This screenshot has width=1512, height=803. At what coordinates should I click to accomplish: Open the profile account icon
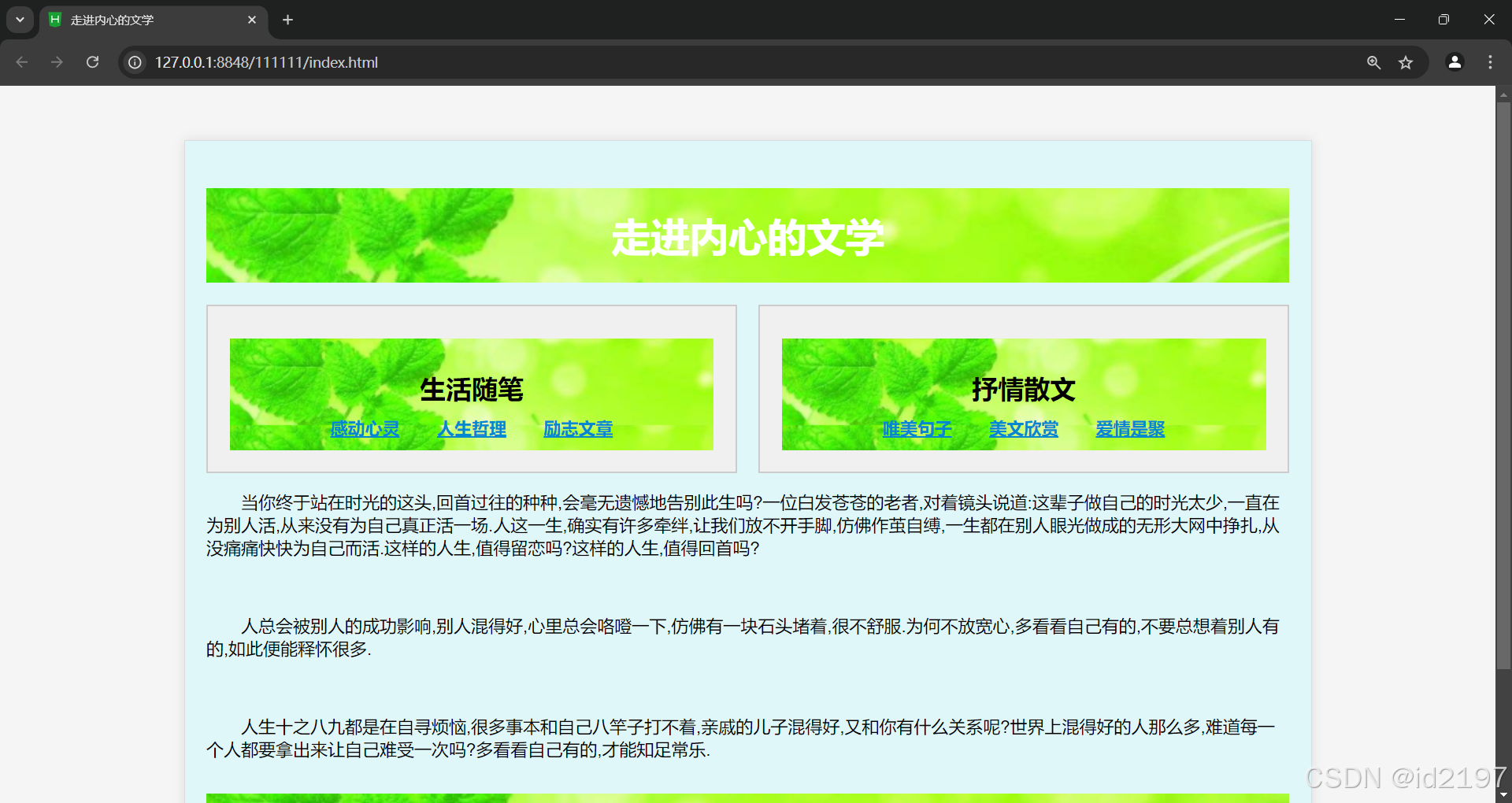(1455, 62)
